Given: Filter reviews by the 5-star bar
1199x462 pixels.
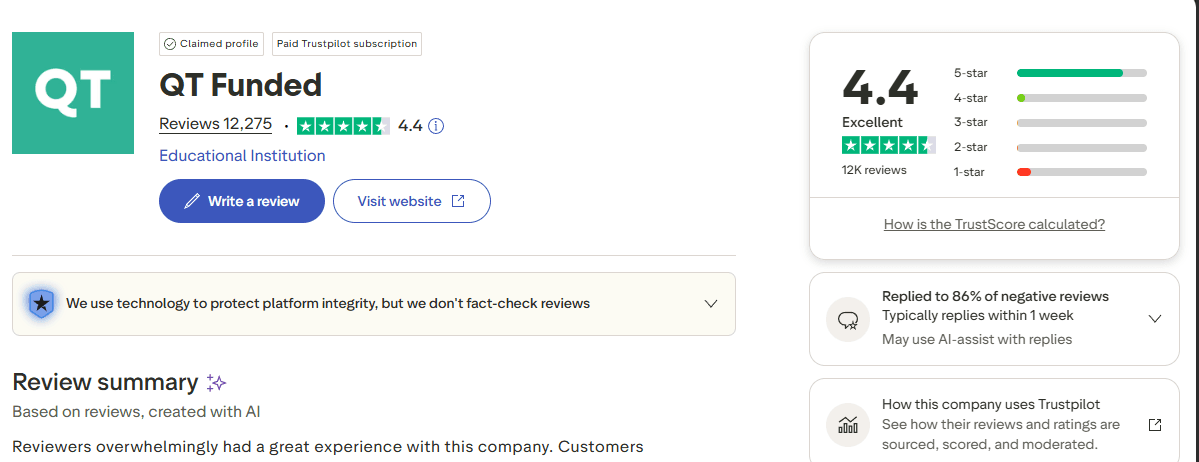Looking at the screenshot, I should [1081, 73].
